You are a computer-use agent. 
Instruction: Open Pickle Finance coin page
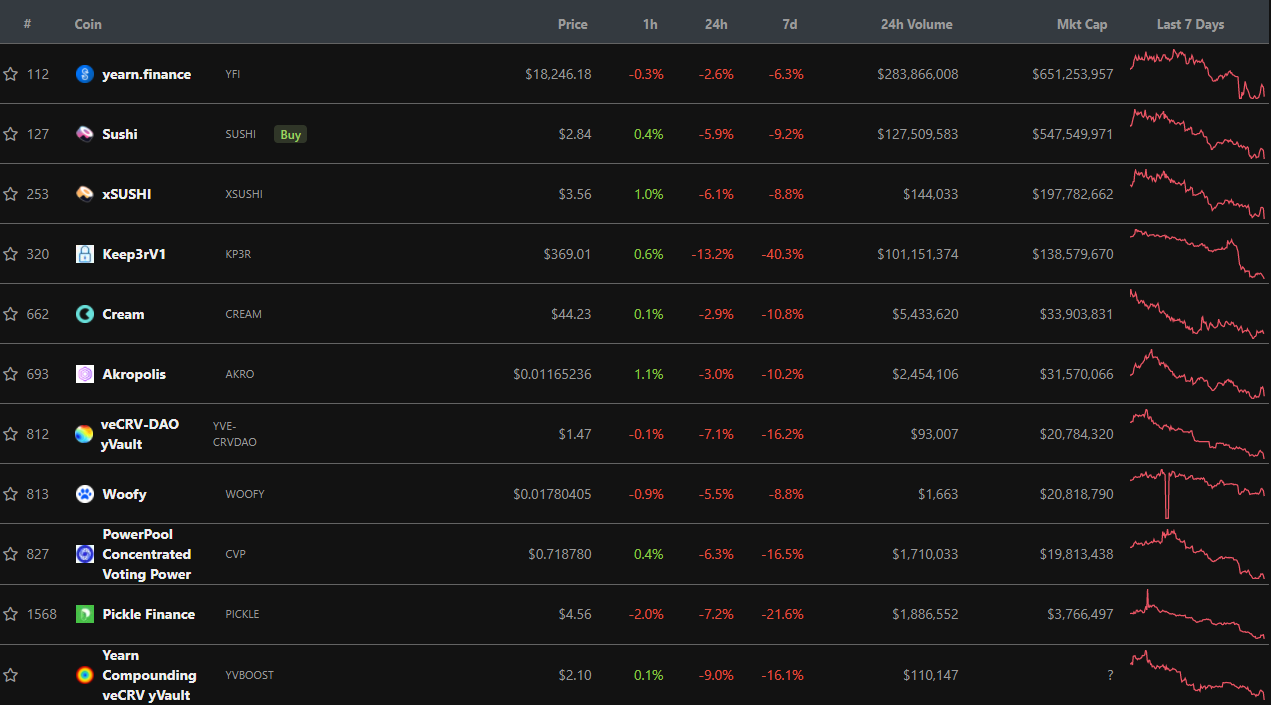pos(148,614)
